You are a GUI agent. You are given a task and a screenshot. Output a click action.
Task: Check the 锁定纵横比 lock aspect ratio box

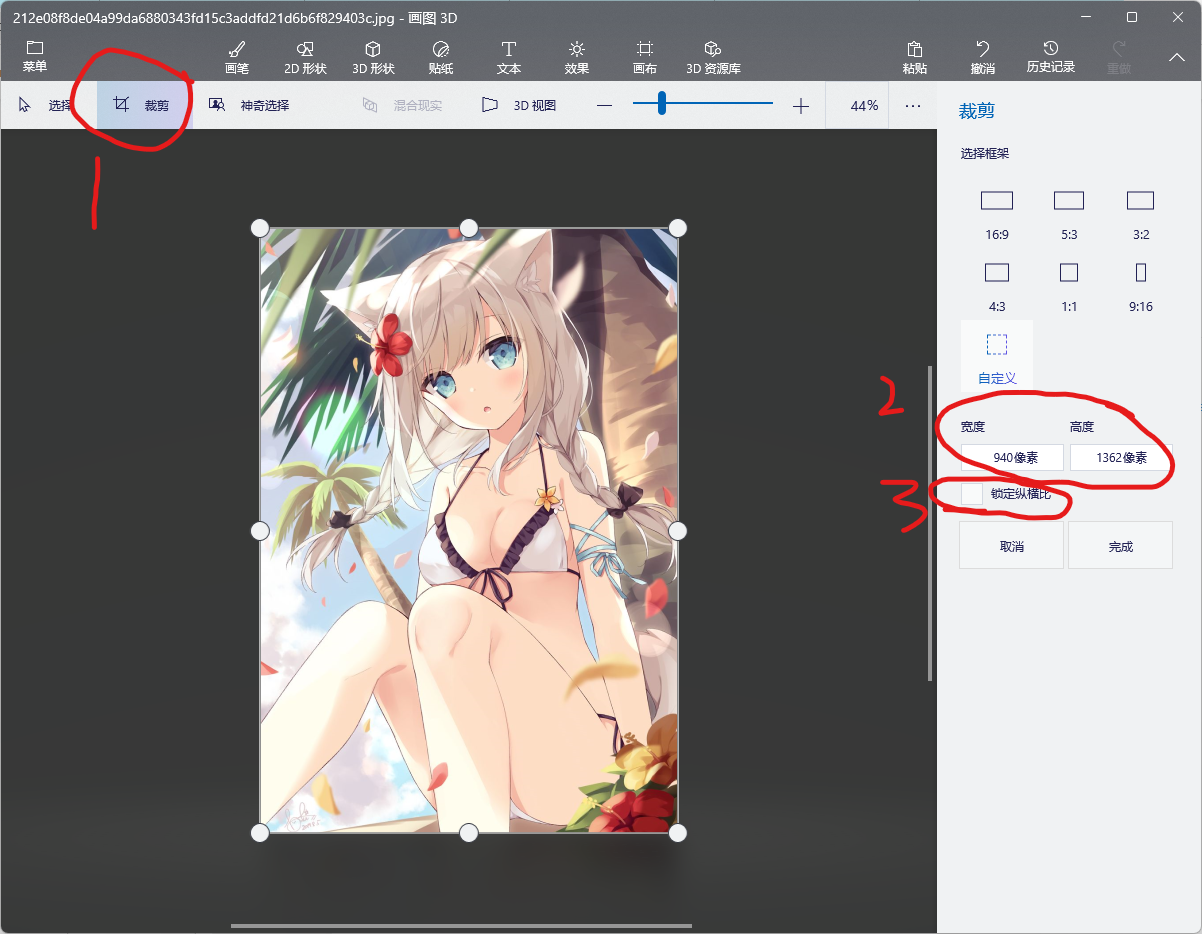(971, 493)
